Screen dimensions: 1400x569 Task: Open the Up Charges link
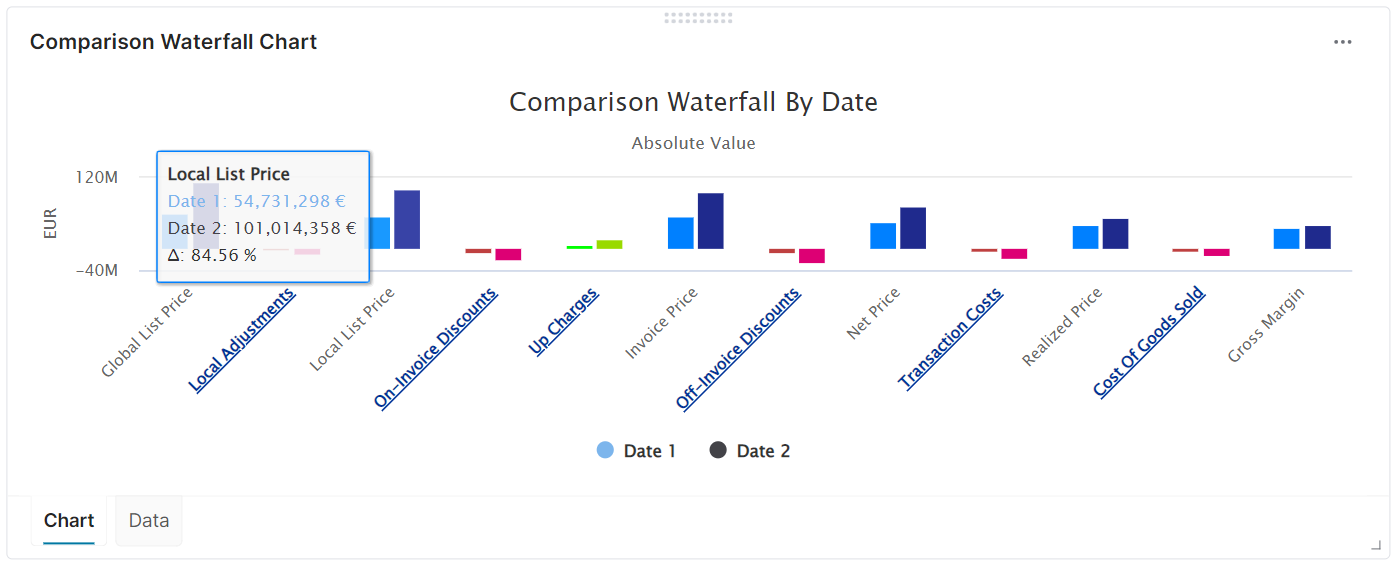coord(563,322)
